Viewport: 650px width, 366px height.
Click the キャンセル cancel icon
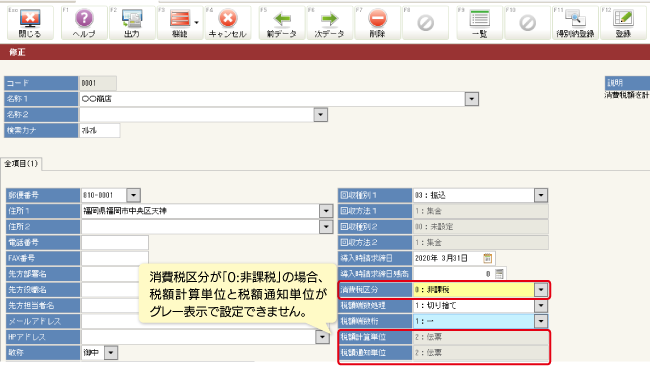click(x=228, y=23)
